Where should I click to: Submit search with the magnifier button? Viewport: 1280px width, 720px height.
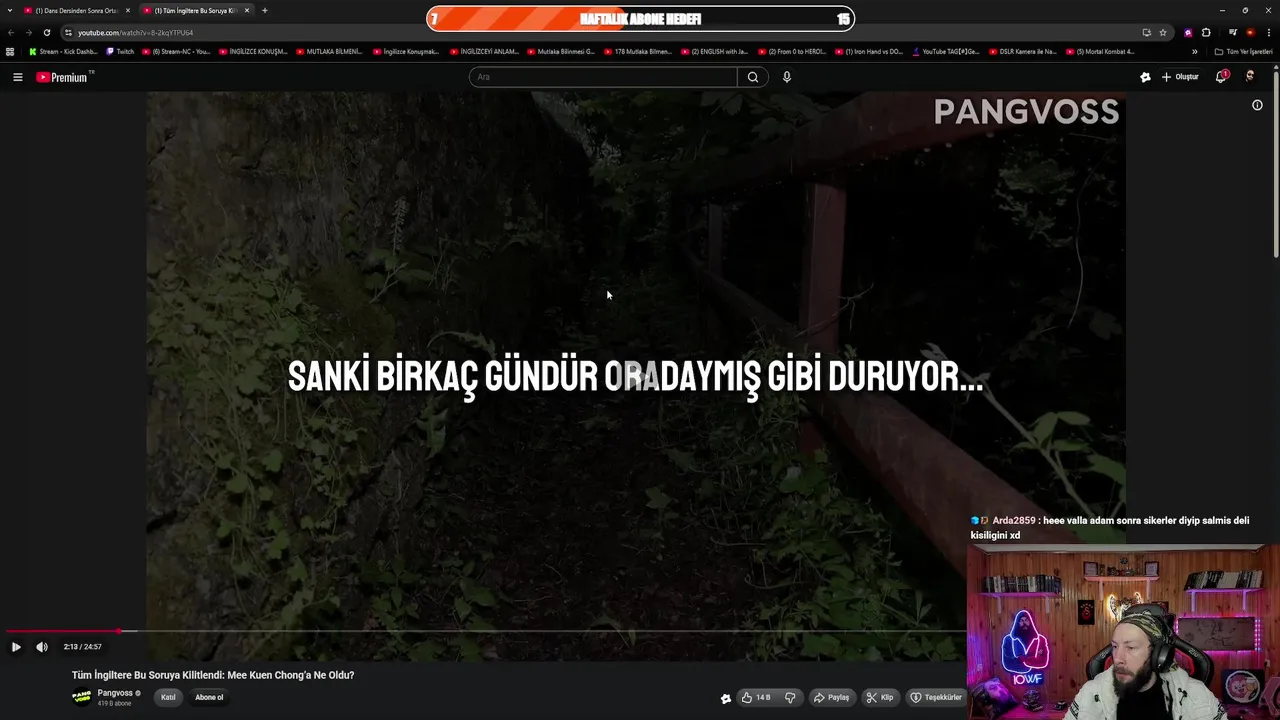[x=753, y=77]
